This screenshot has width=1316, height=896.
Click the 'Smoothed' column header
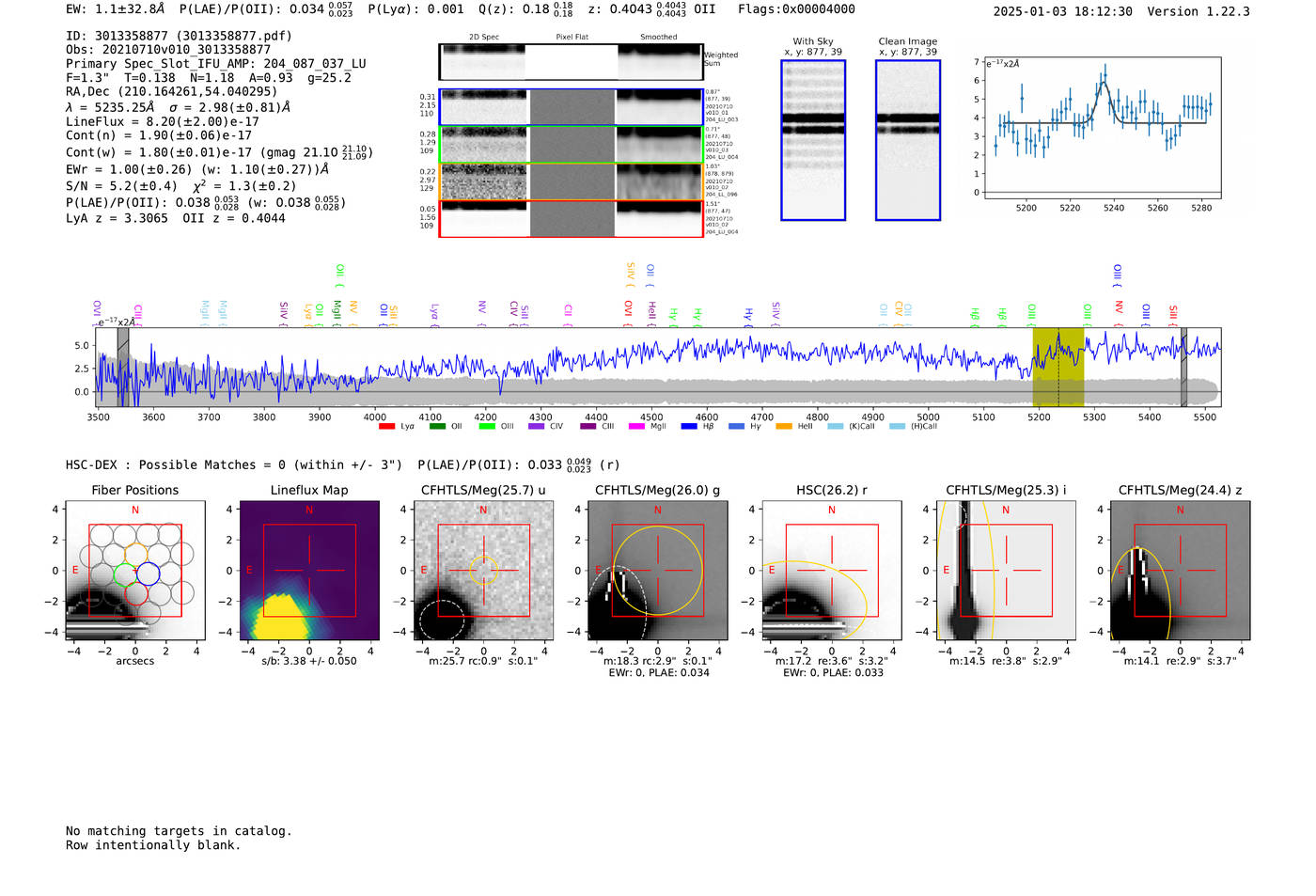659,37
